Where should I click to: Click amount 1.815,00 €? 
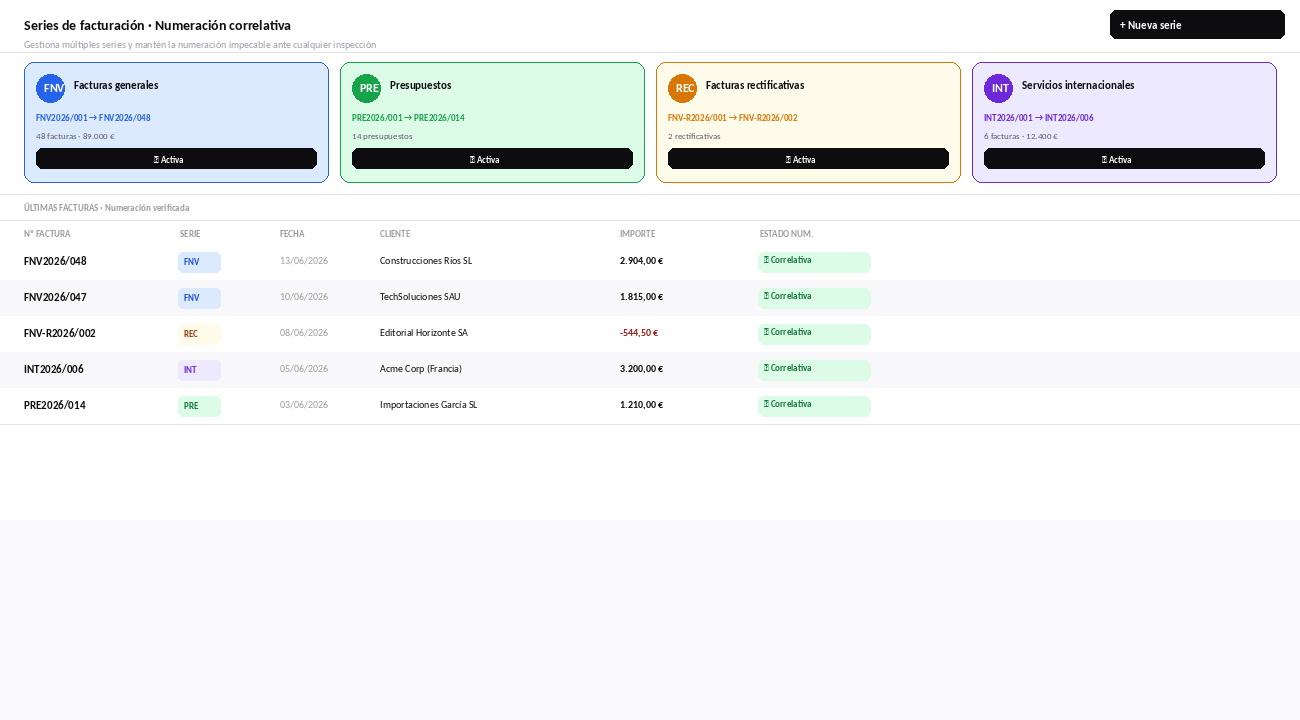tap(641, 297)
